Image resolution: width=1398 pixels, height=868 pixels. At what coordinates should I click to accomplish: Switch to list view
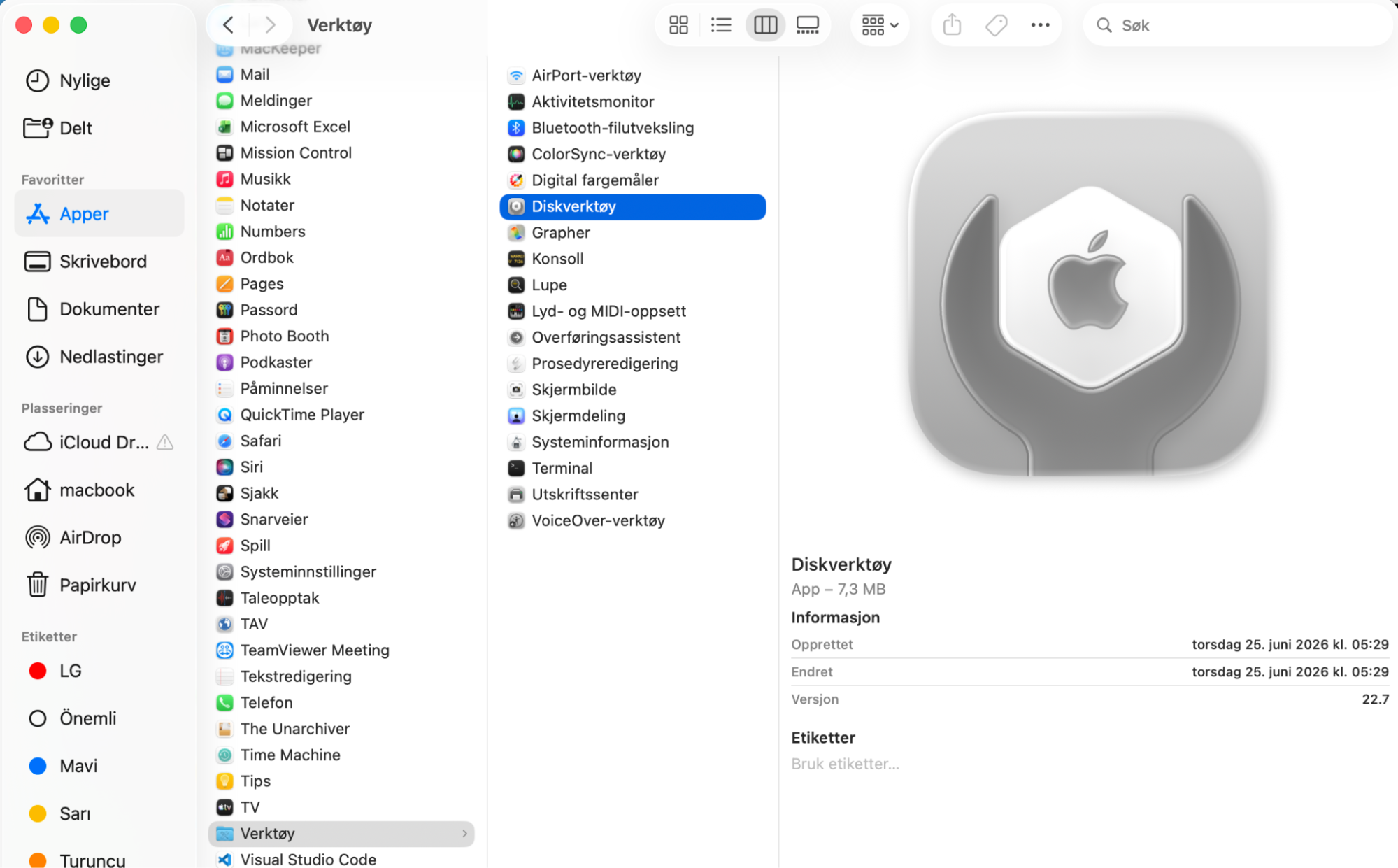(x=721, y=25)
